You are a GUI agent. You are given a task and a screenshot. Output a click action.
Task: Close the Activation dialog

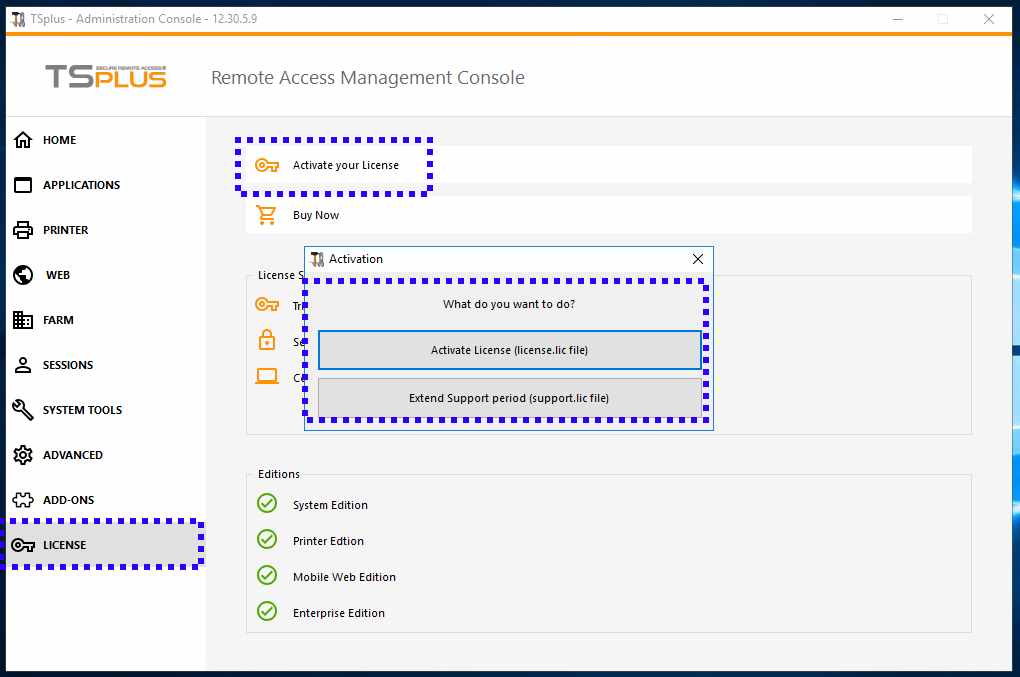click(698, 259)
